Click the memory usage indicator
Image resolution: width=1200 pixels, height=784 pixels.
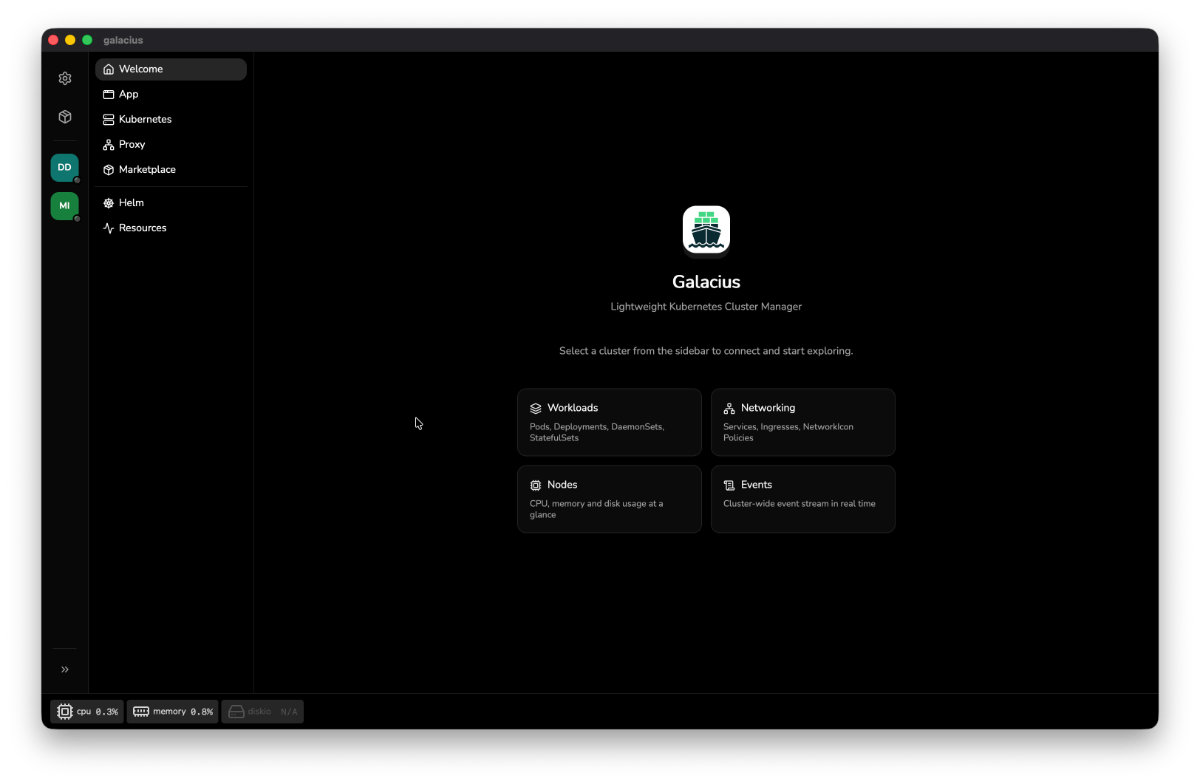[x=172, y=712]
